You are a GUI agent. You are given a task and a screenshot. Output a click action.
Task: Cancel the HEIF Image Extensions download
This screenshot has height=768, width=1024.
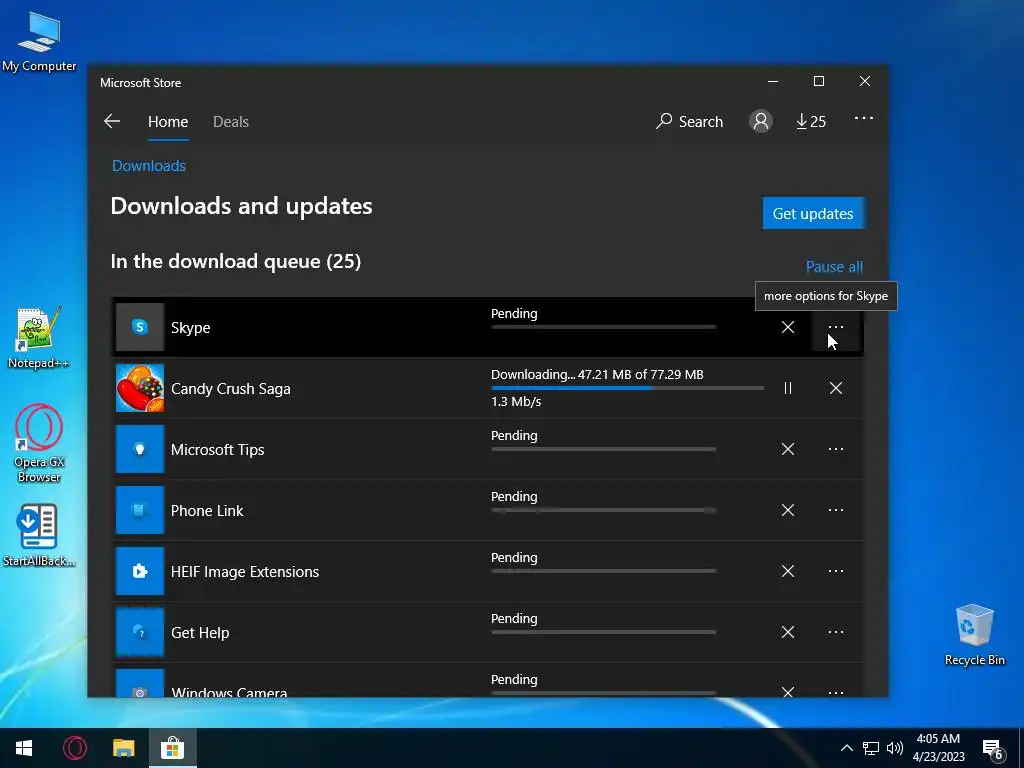point(788,571)
